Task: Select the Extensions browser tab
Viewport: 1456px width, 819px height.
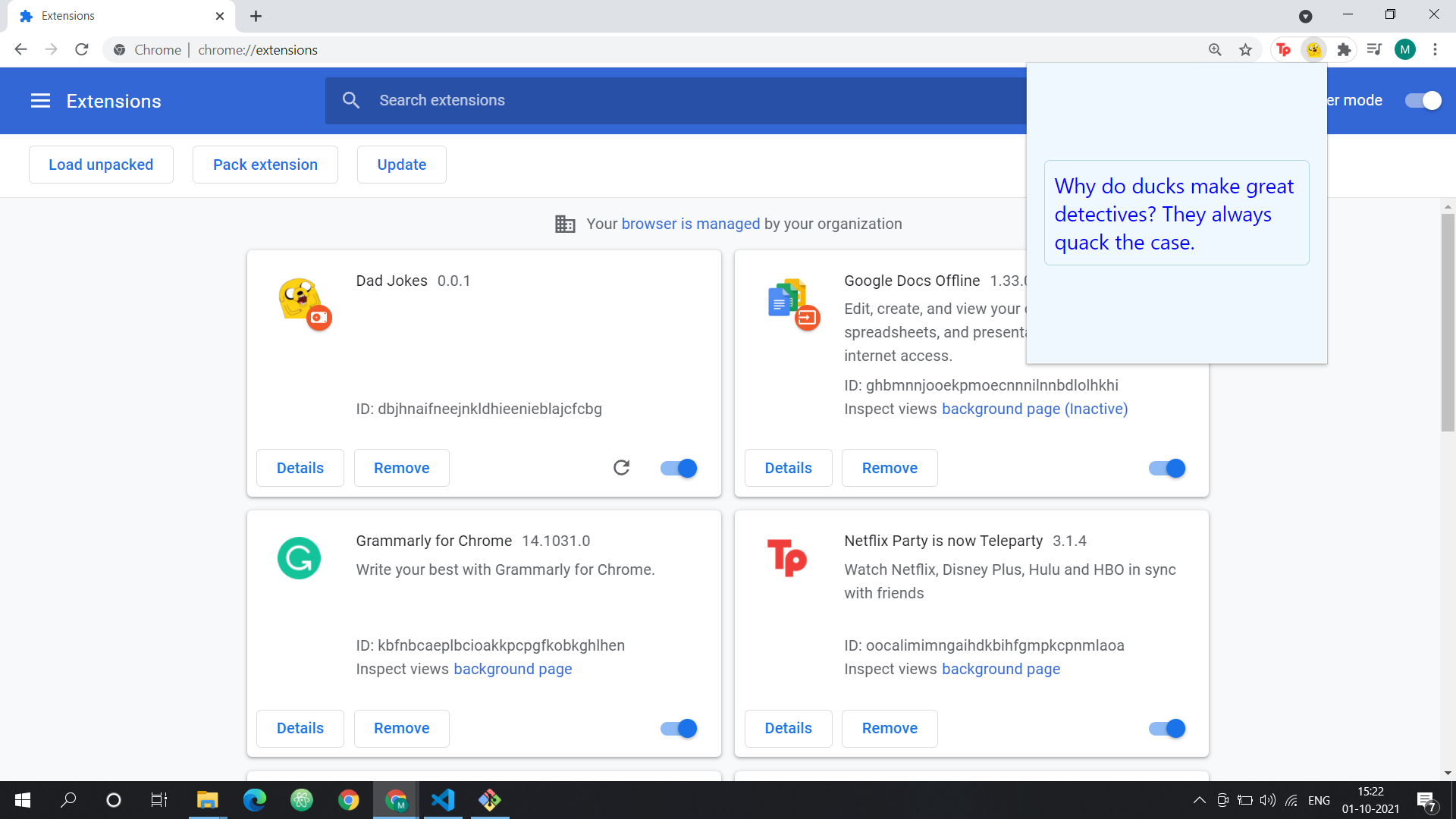Action: (x=114, y=16)
